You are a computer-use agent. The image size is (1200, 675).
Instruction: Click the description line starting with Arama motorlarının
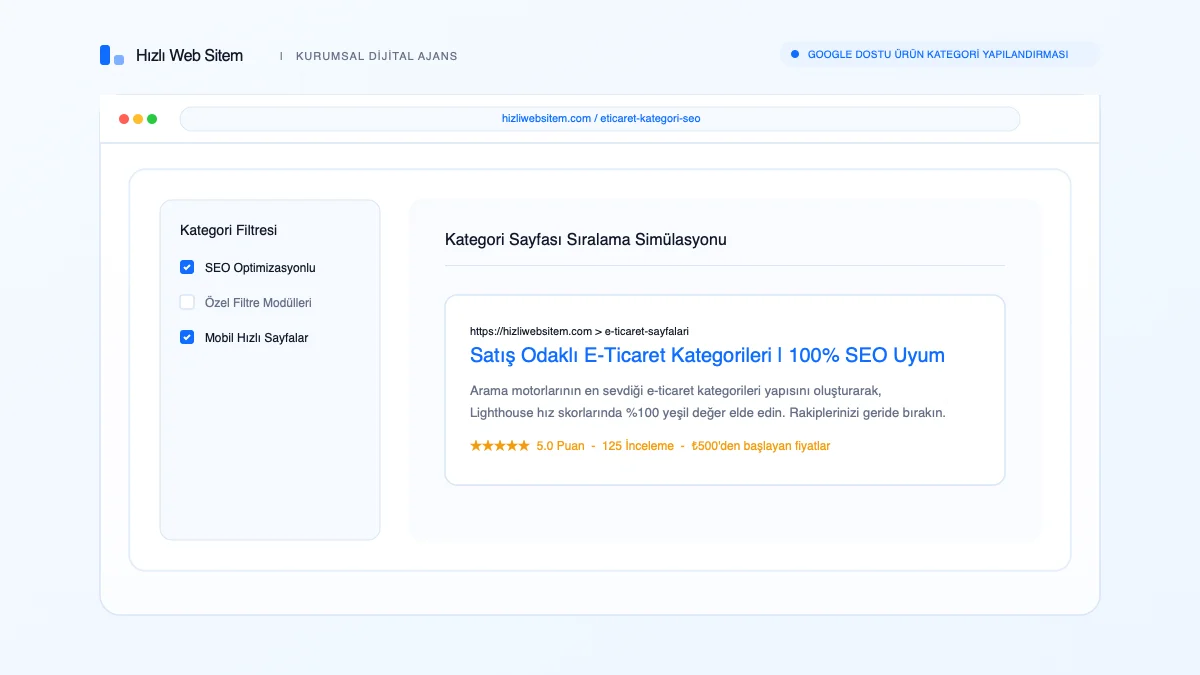(x=675, y=390)
